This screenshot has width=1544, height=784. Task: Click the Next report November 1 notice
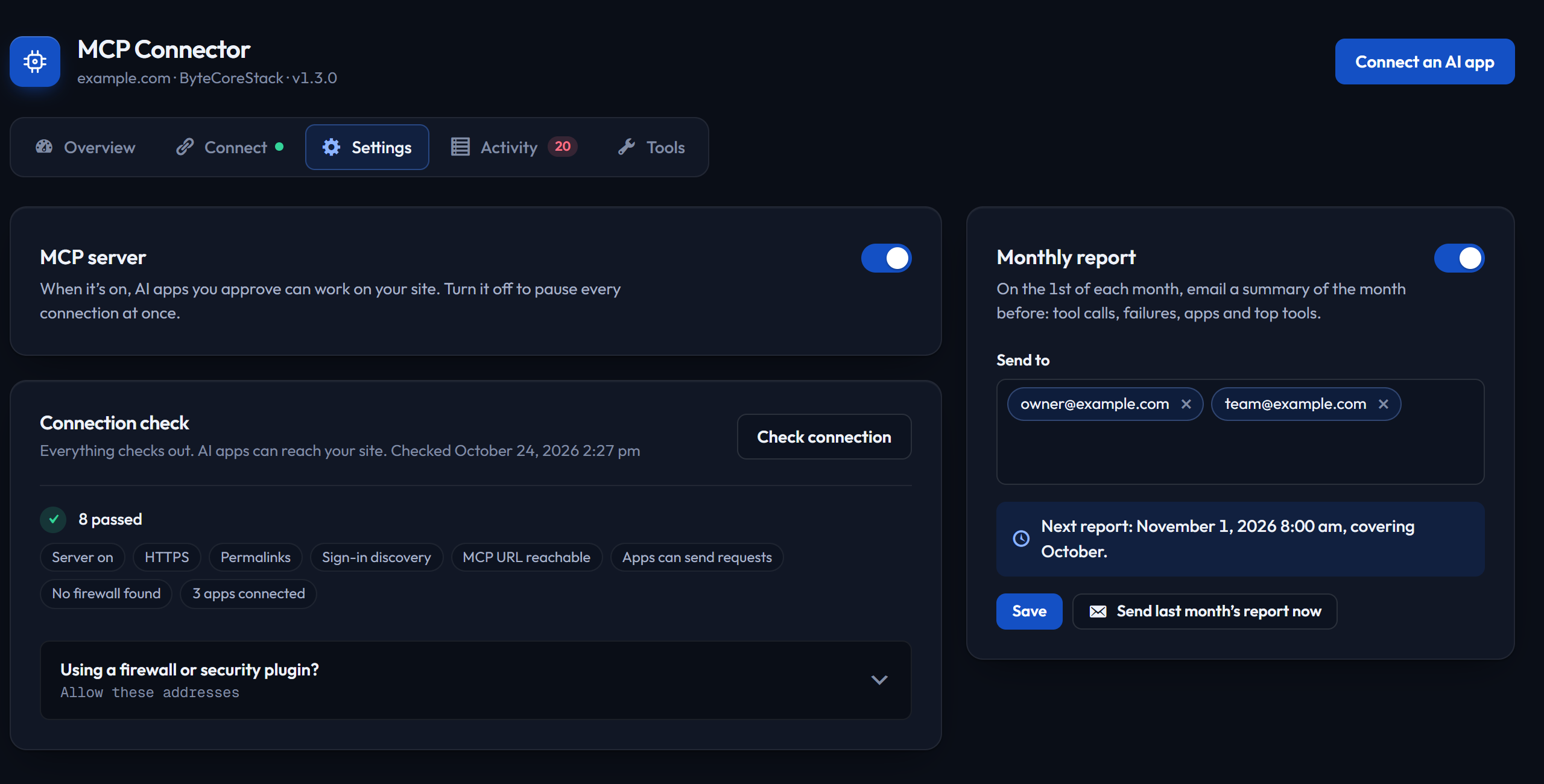[1240, 539]
